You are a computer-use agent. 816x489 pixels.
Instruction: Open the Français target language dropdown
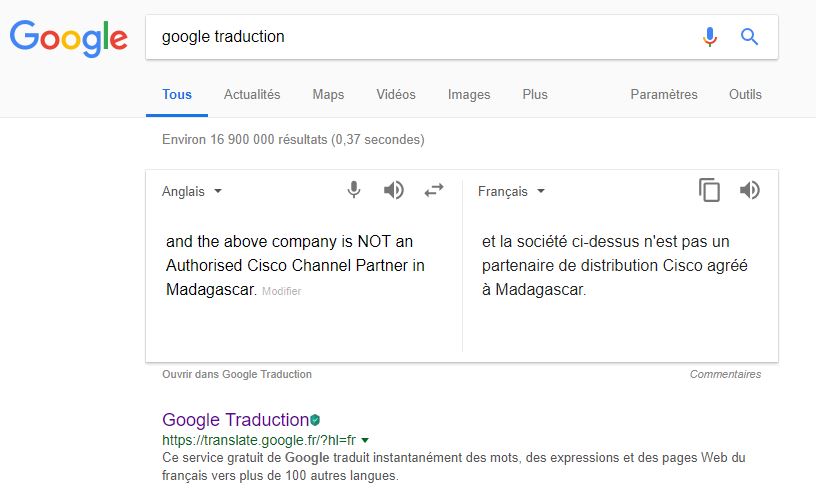point(512,191)
